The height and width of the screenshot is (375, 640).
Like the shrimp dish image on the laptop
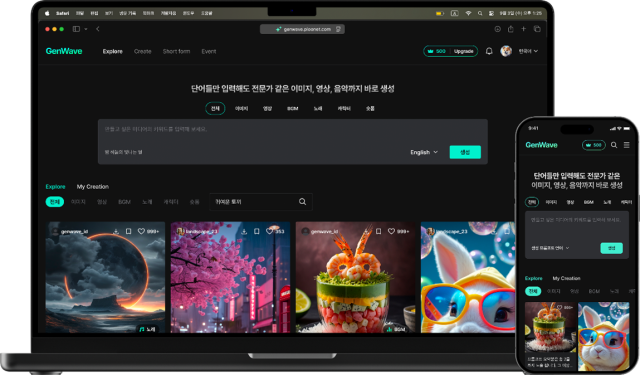[x=391, y=231]
